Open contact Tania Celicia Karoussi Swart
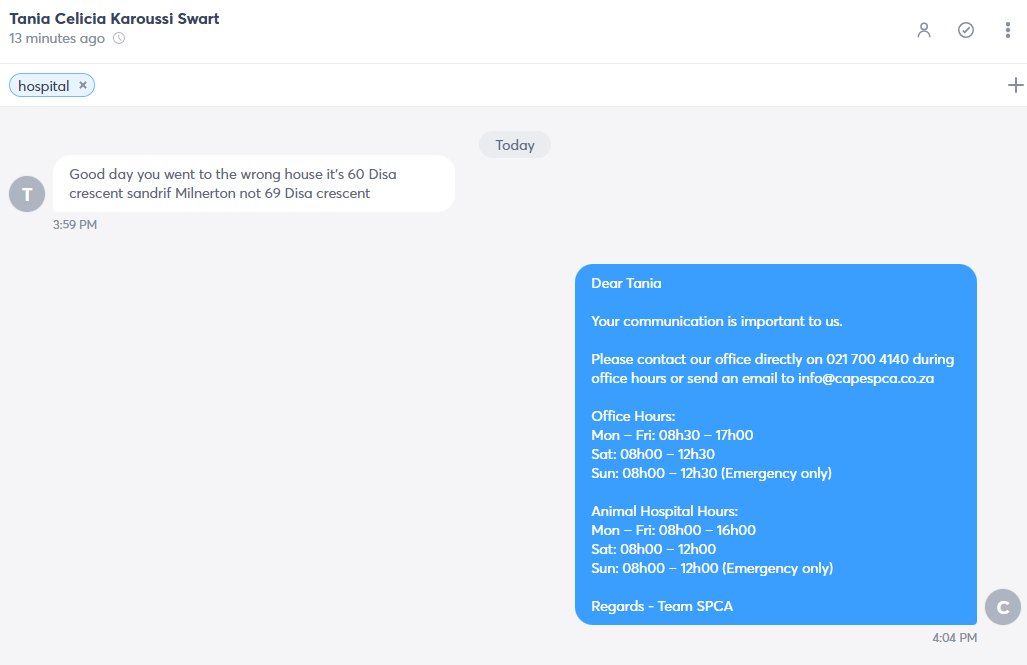Viewport: 1027px width, 665px height. click(x=114, y=18)
